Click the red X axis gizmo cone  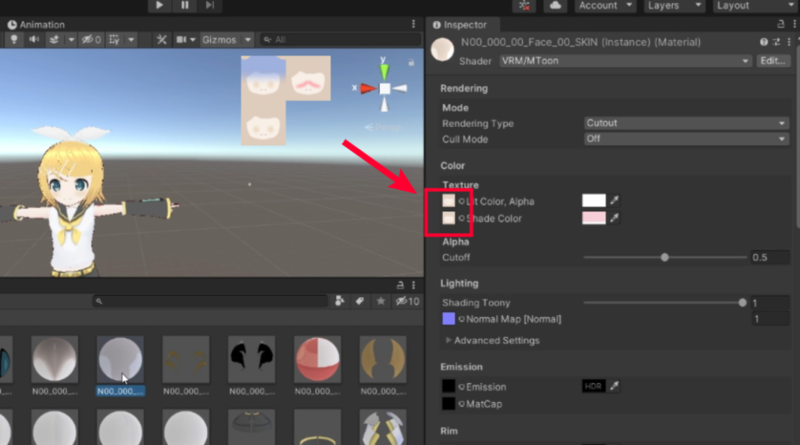pyautogui.click(x=367, y=89)
